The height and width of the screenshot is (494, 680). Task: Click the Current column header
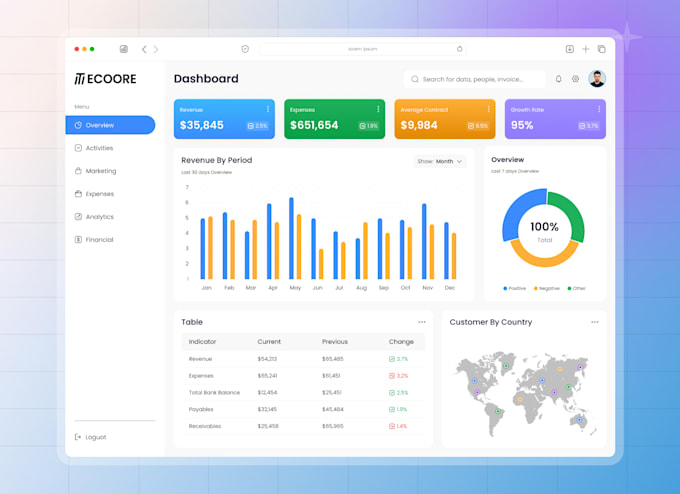(x=269, y=342)
